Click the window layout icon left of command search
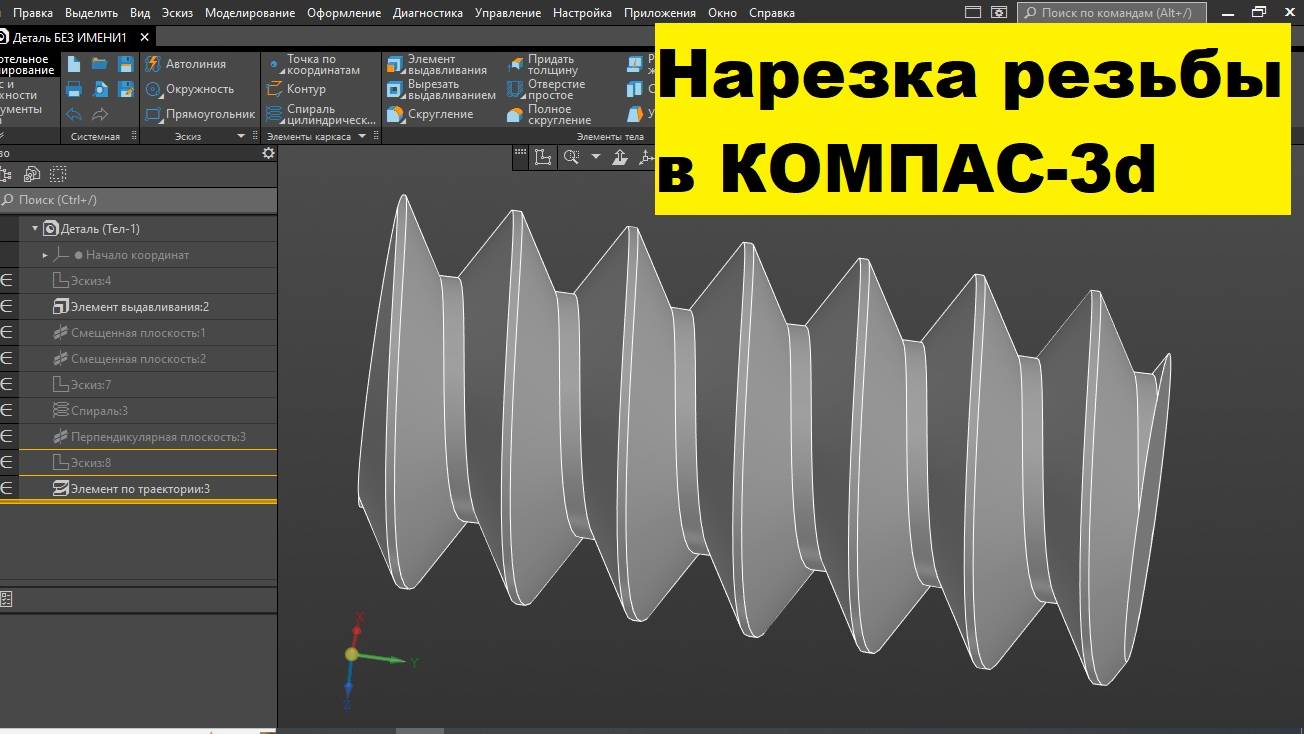Viewport: 1304px width, 734px height. [974, 13]
